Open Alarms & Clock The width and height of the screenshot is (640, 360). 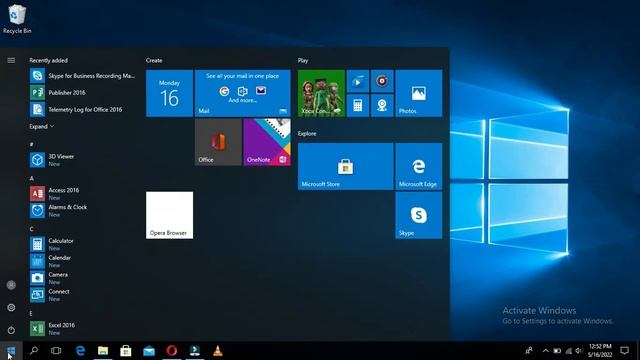pos(82,210)
